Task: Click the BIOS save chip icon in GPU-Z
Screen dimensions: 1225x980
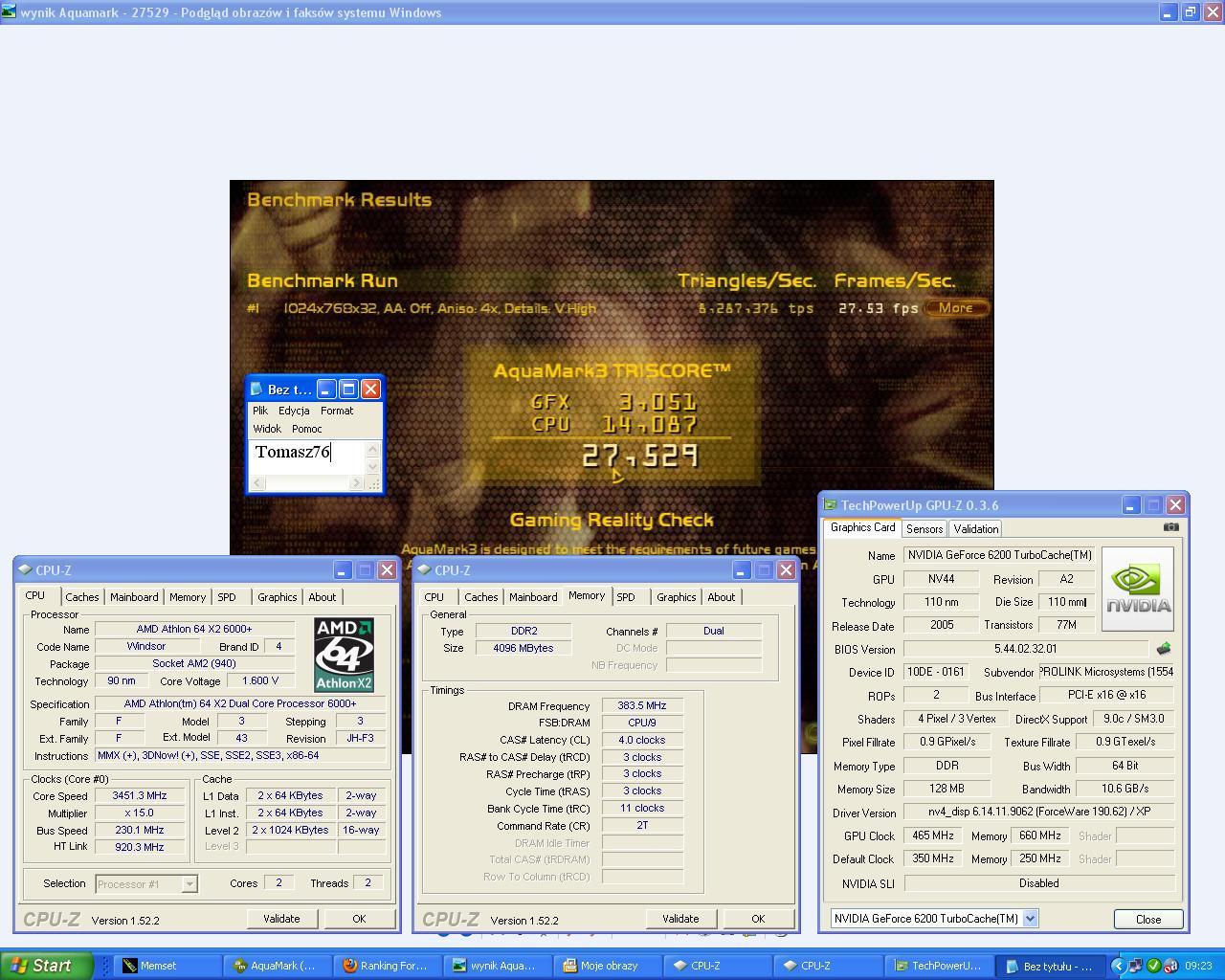Action: pyautogui.click(x=1164, y=649)
